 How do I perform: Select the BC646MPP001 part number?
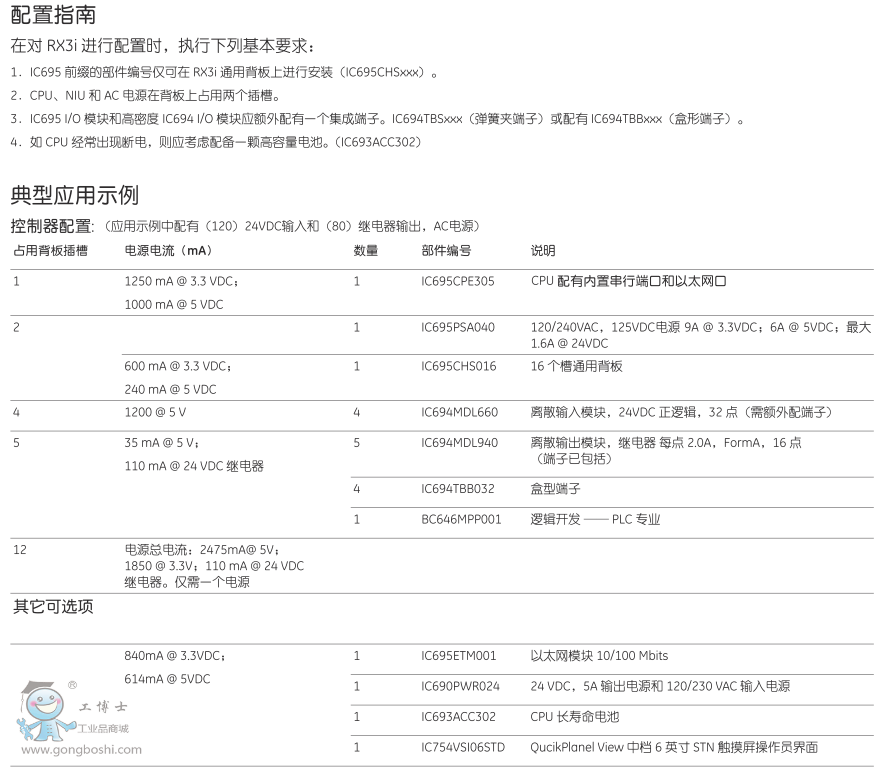[461, 520]
